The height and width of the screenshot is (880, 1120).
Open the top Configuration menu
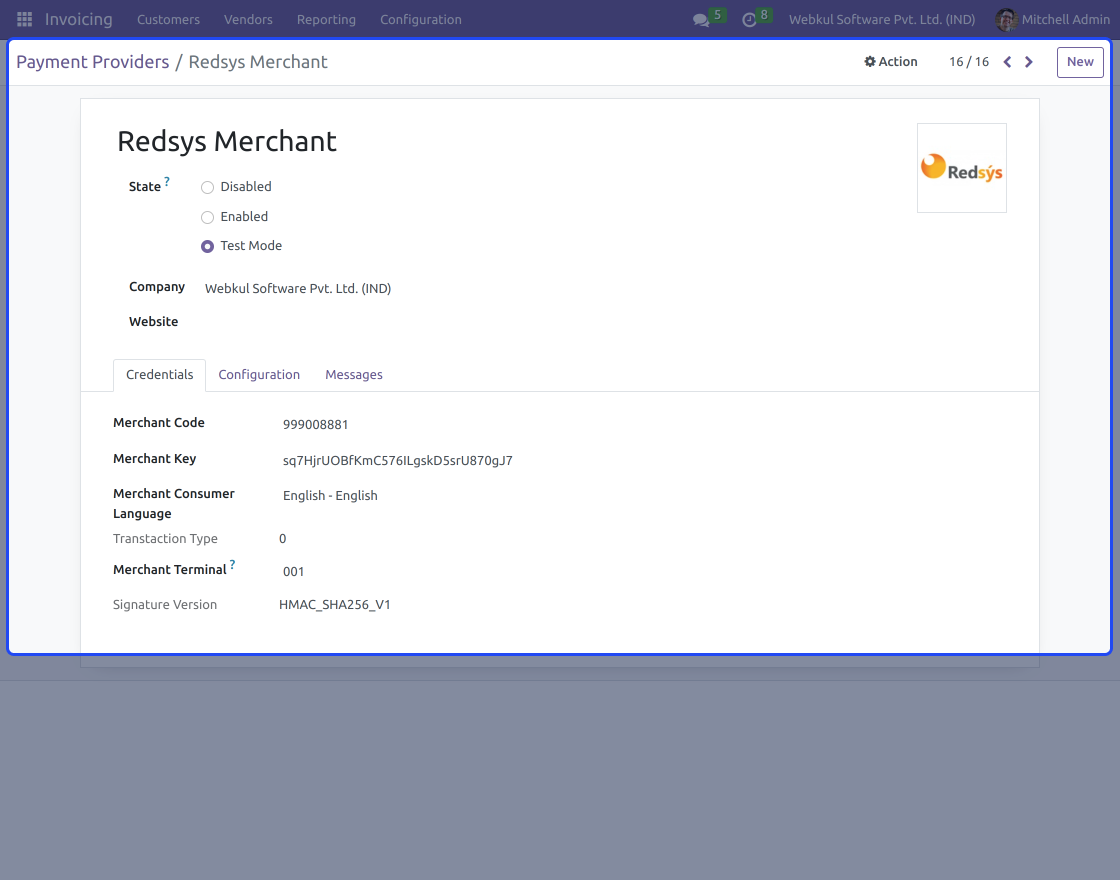(421, 19)
